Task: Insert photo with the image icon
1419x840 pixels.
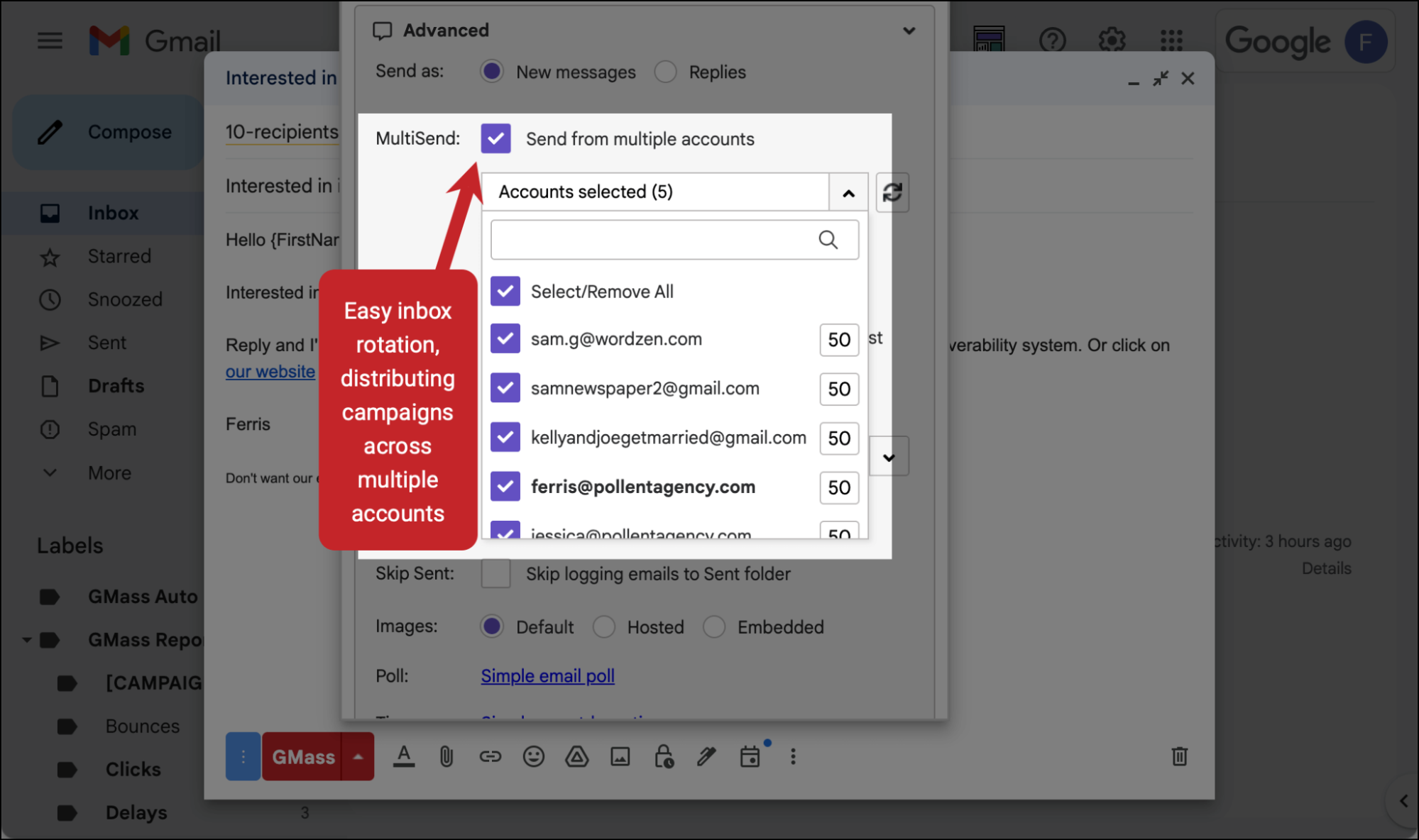Action: (620, 756)
